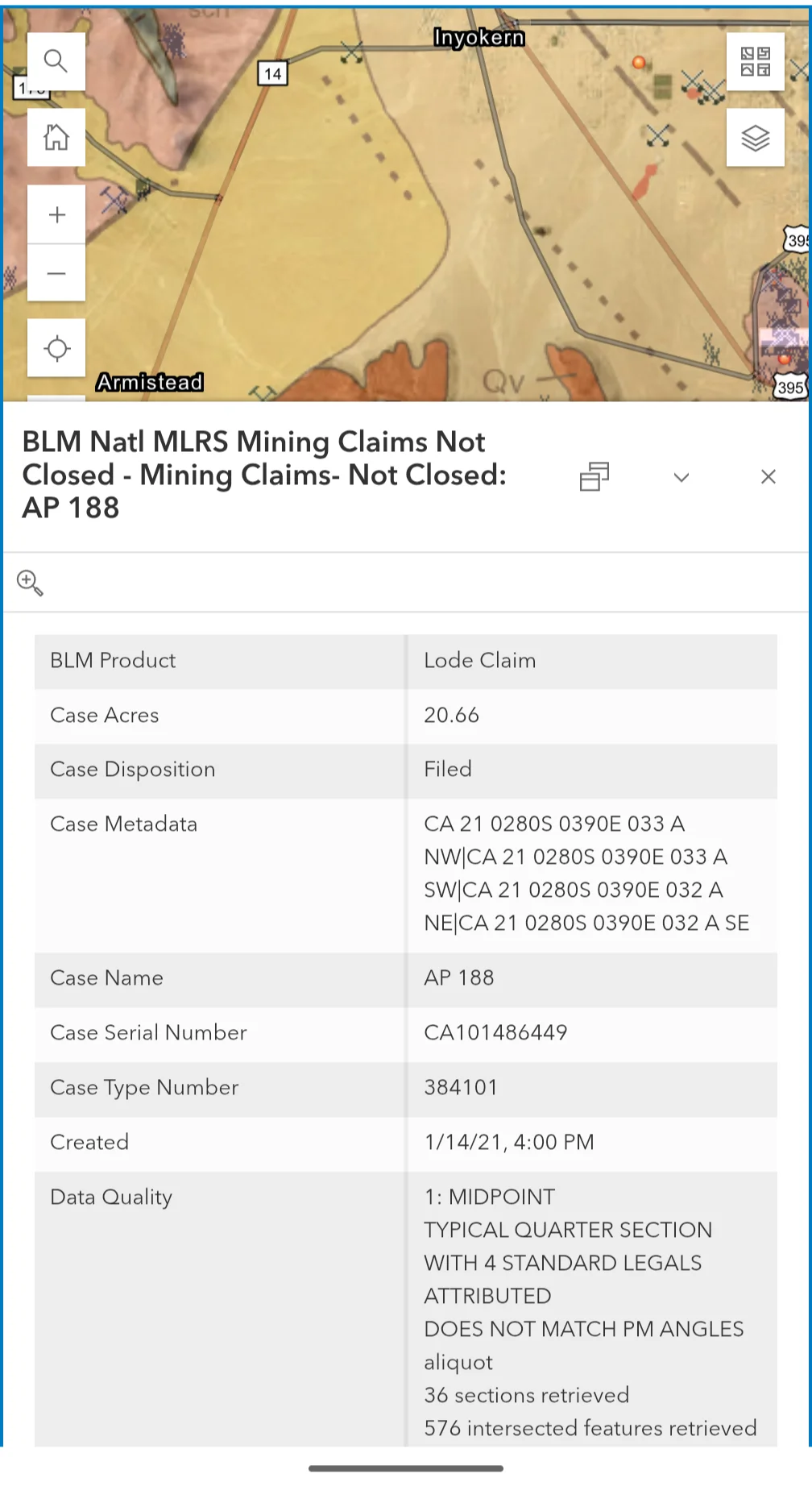This screenshot has height=1490, width=812.
Task: Open the basemap gallery
Action: click(755, 60)
